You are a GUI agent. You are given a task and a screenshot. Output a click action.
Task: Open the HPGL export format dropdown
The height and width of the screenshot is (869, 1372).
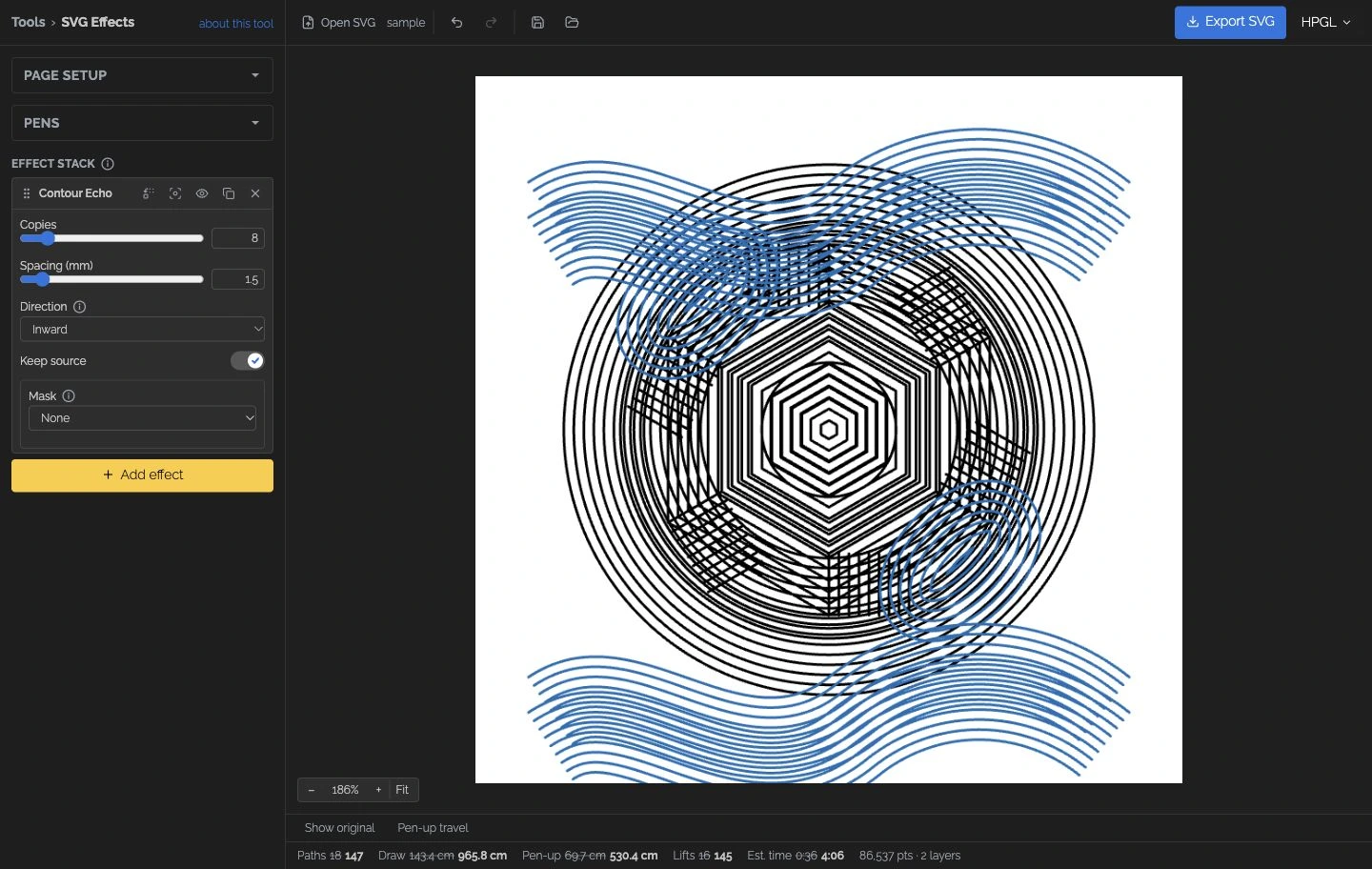[x=1326, y=22]
